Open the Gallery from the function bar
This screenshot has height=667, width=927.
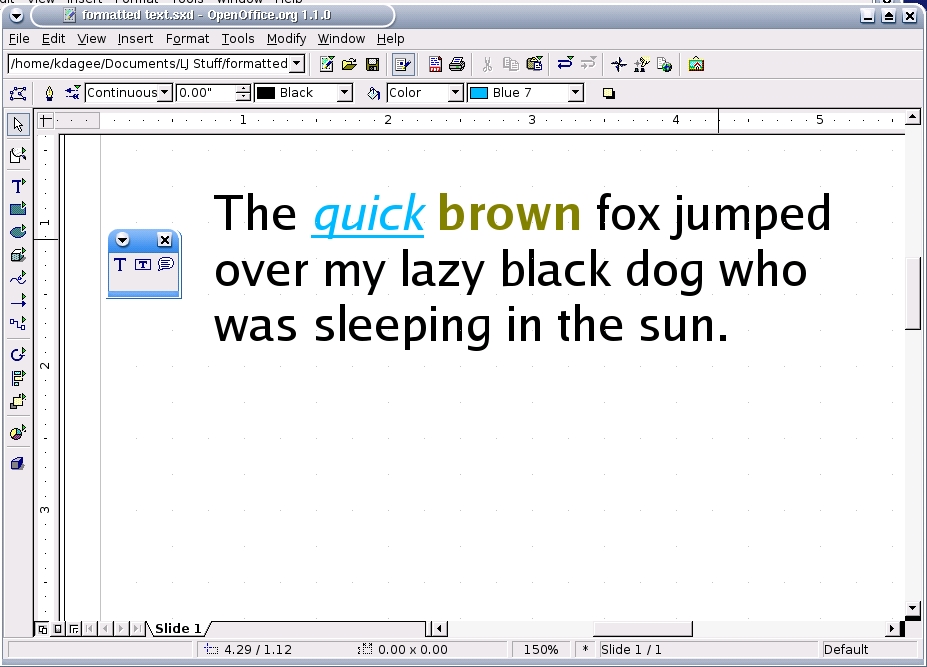[697, 63]
